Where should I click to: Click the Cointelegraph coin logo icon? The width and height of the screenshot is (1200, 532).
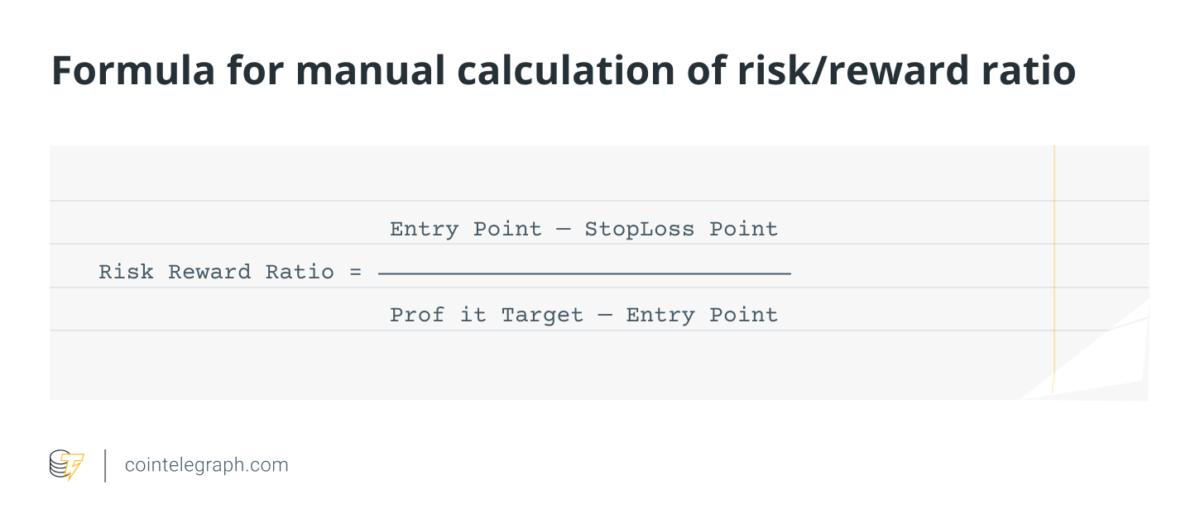tap(67, 465)
